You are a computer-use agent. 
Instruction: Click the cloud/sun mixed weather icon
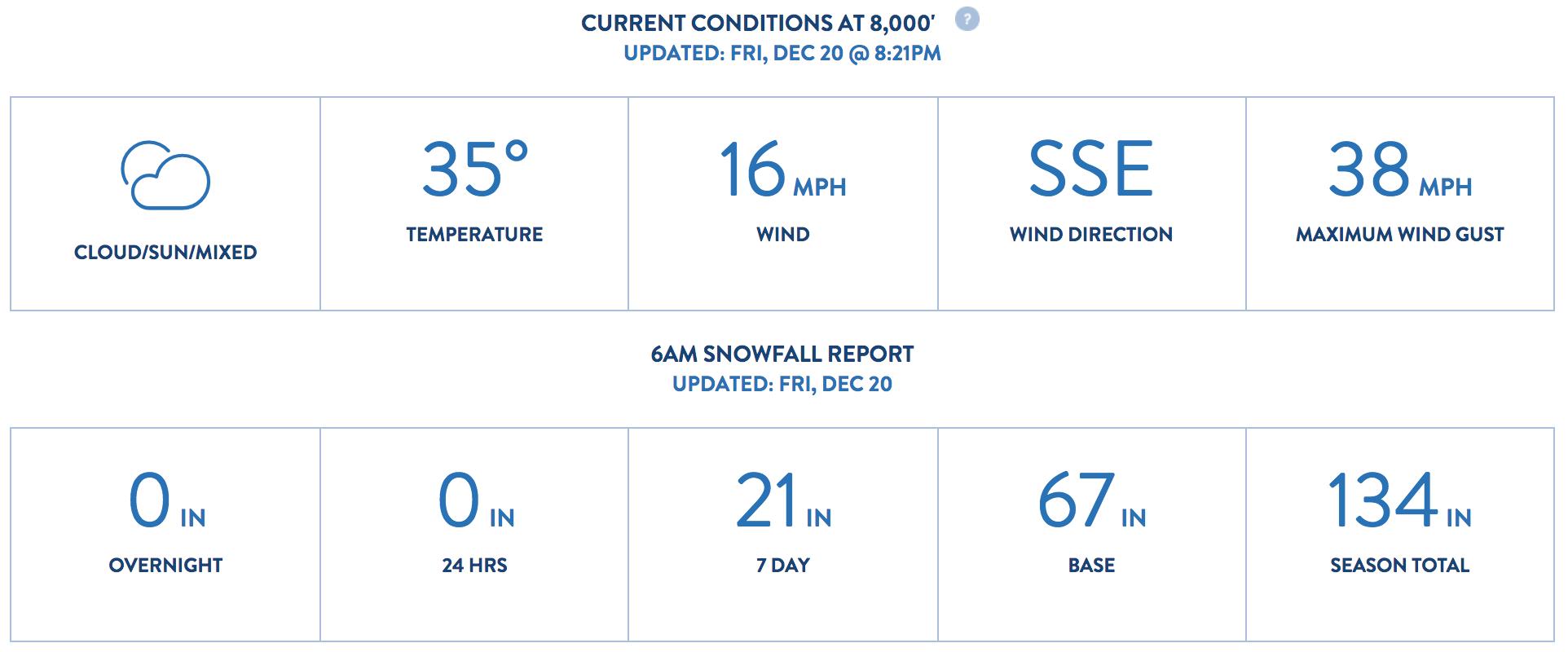(165, 175)
